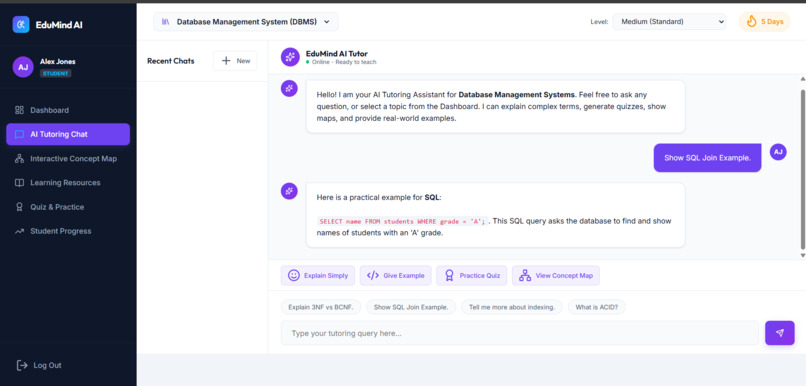View Student Progress page
This screenshot has height=386, width=806.
coord(68,231)
